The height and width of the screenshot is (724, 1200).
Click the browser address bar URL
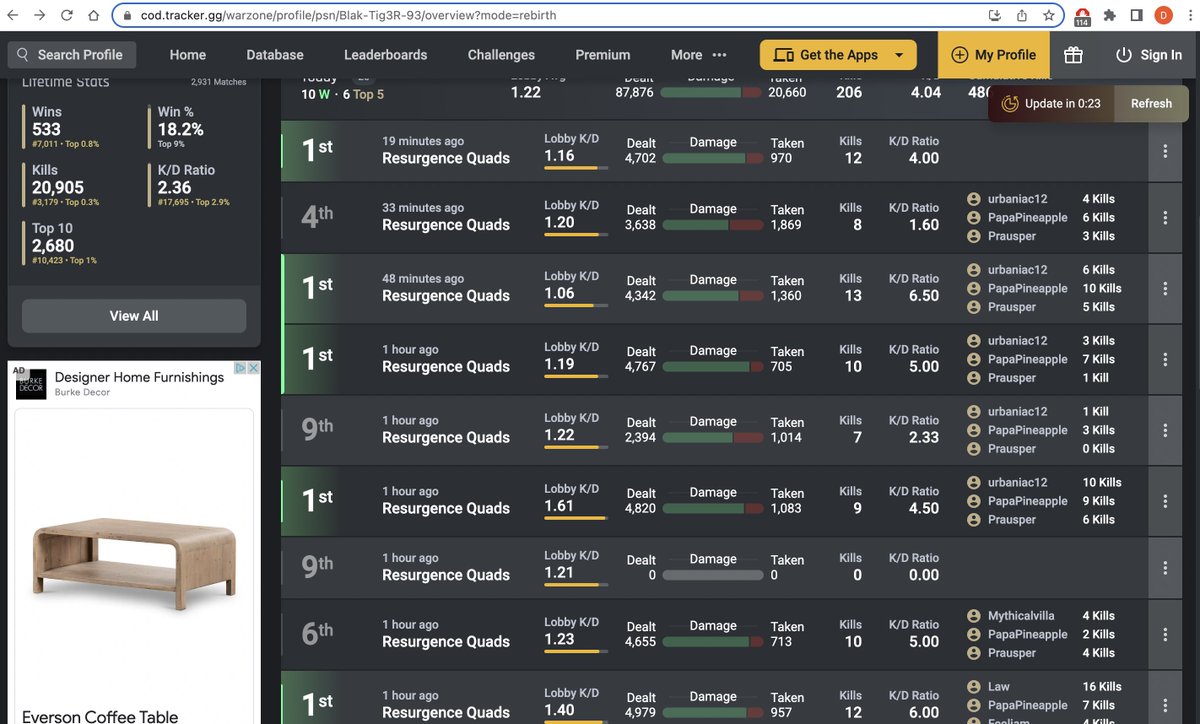348,16
